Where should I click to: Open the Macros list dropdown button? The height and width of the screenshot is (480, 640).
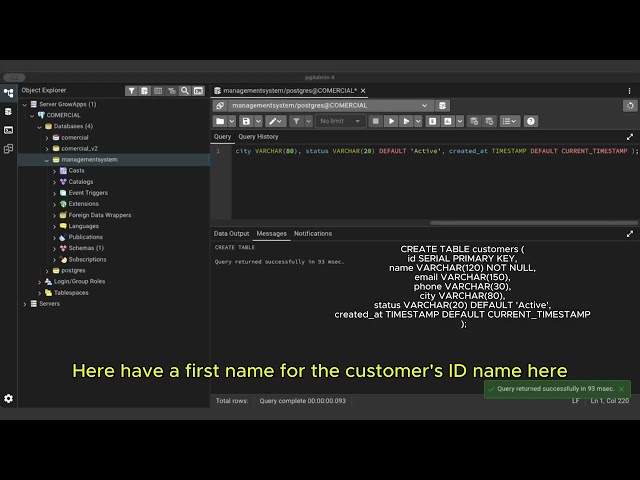coord(509,121)
